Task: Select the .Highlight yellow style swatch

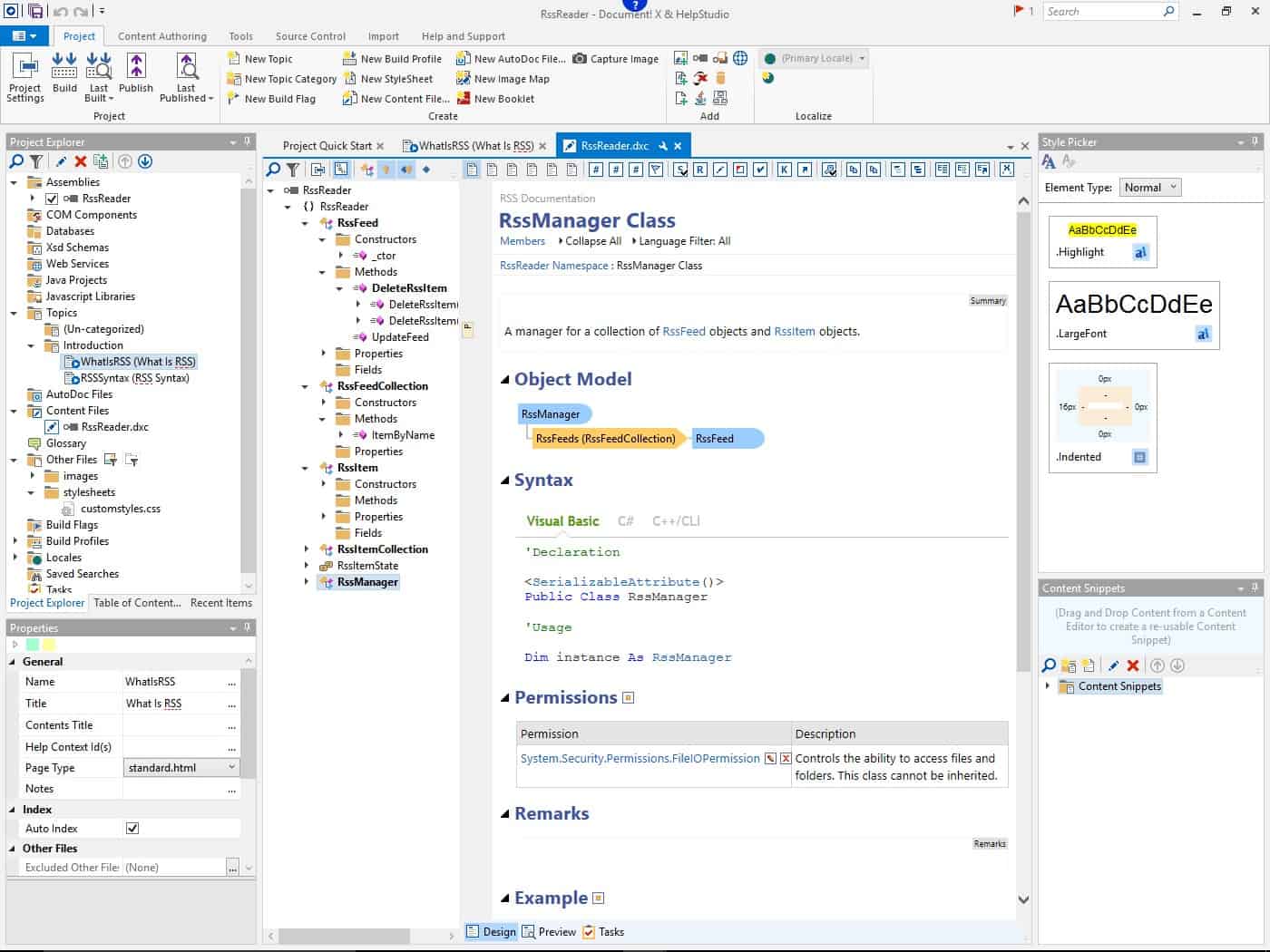Action: (x=1102, y=230)
